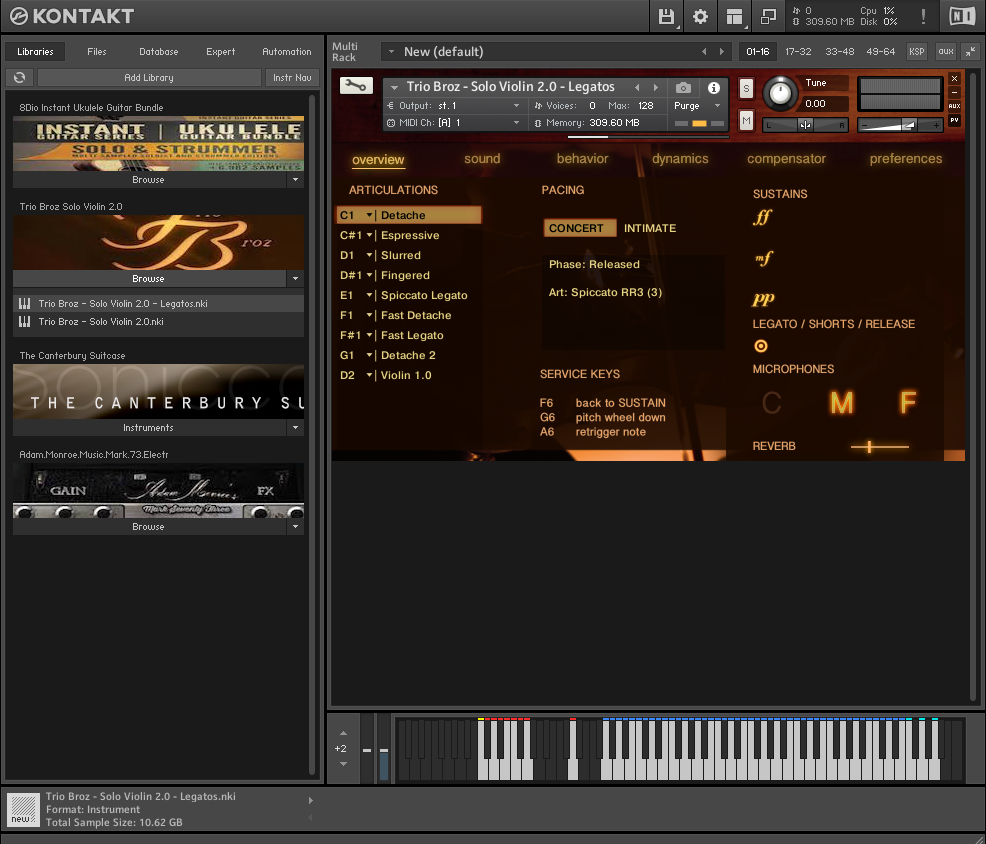Take a snapshot with camera icon
The width and height of the screenshot is (986, 844).
(683, 87)
